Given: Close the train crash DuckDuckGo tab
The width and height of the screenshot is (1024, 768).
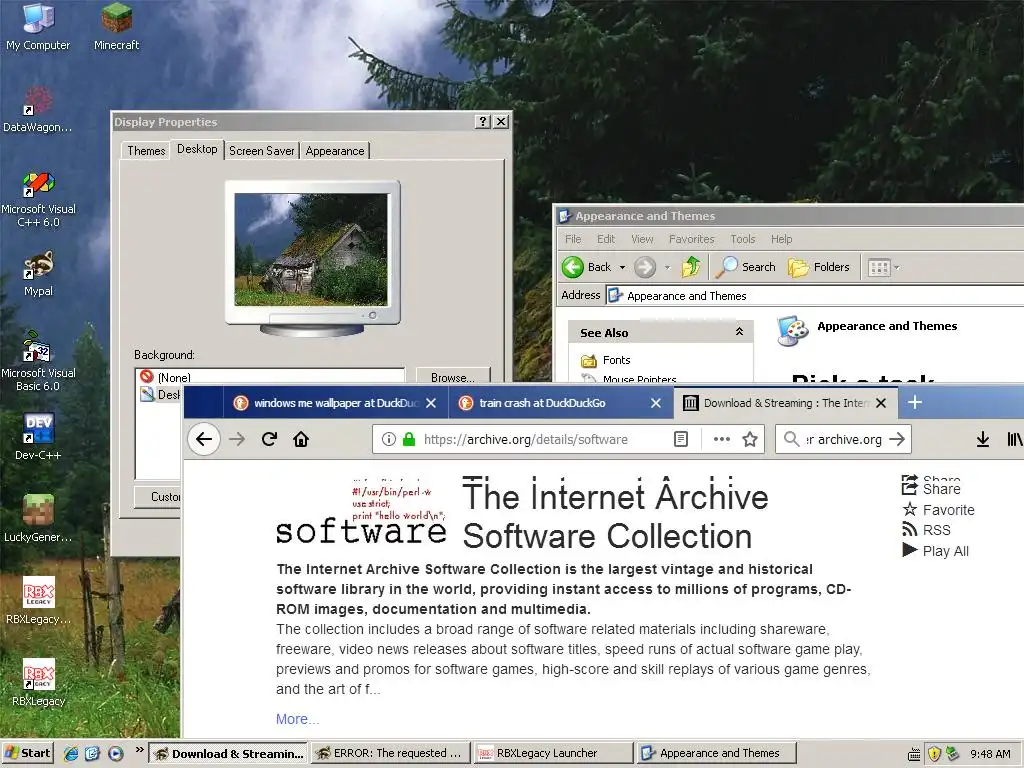Looking at the screenshot, I should coord(656,403).
